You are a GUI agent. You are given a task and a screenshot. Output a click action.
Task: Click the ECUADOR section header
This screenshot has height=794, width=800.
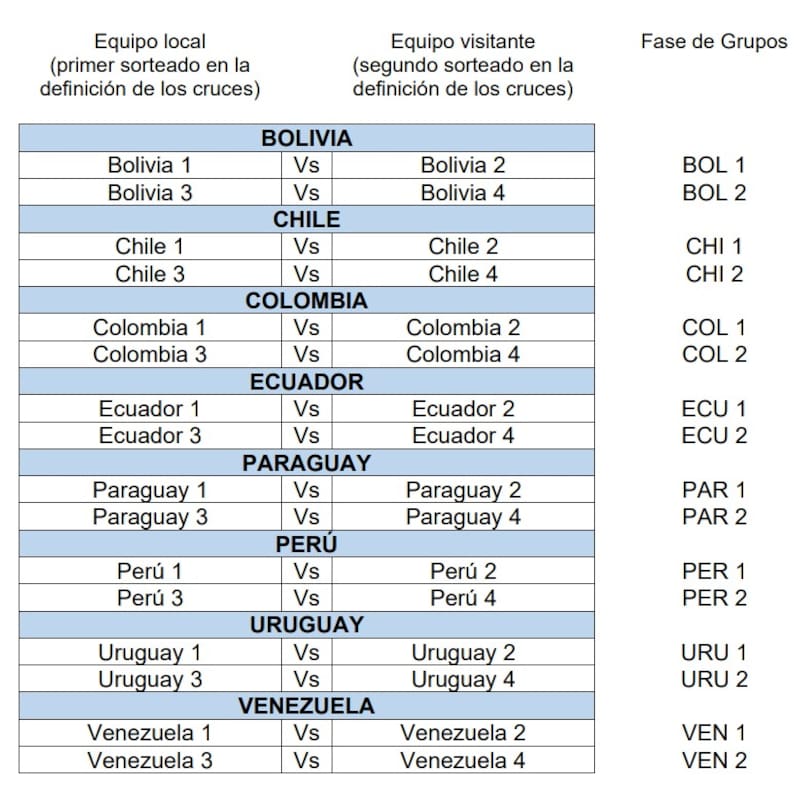coord(306,381)
